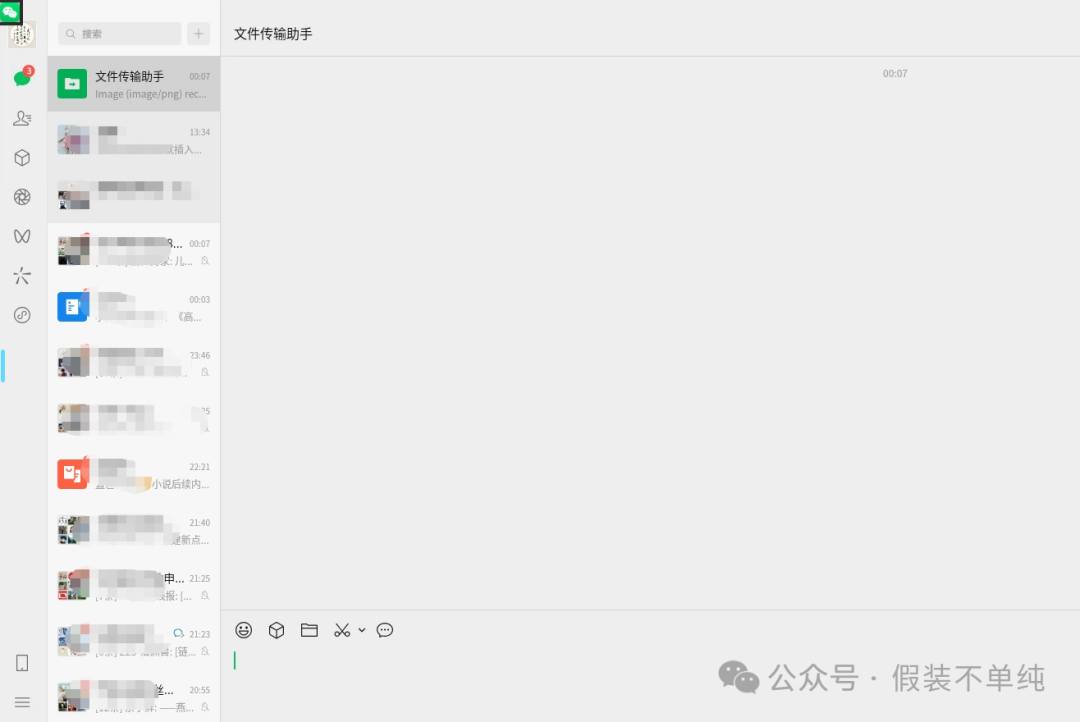The height and width of the screenshot is (722, 1080).
Task: Open the conversation timed 21:23
Action: tap(134, 642)
